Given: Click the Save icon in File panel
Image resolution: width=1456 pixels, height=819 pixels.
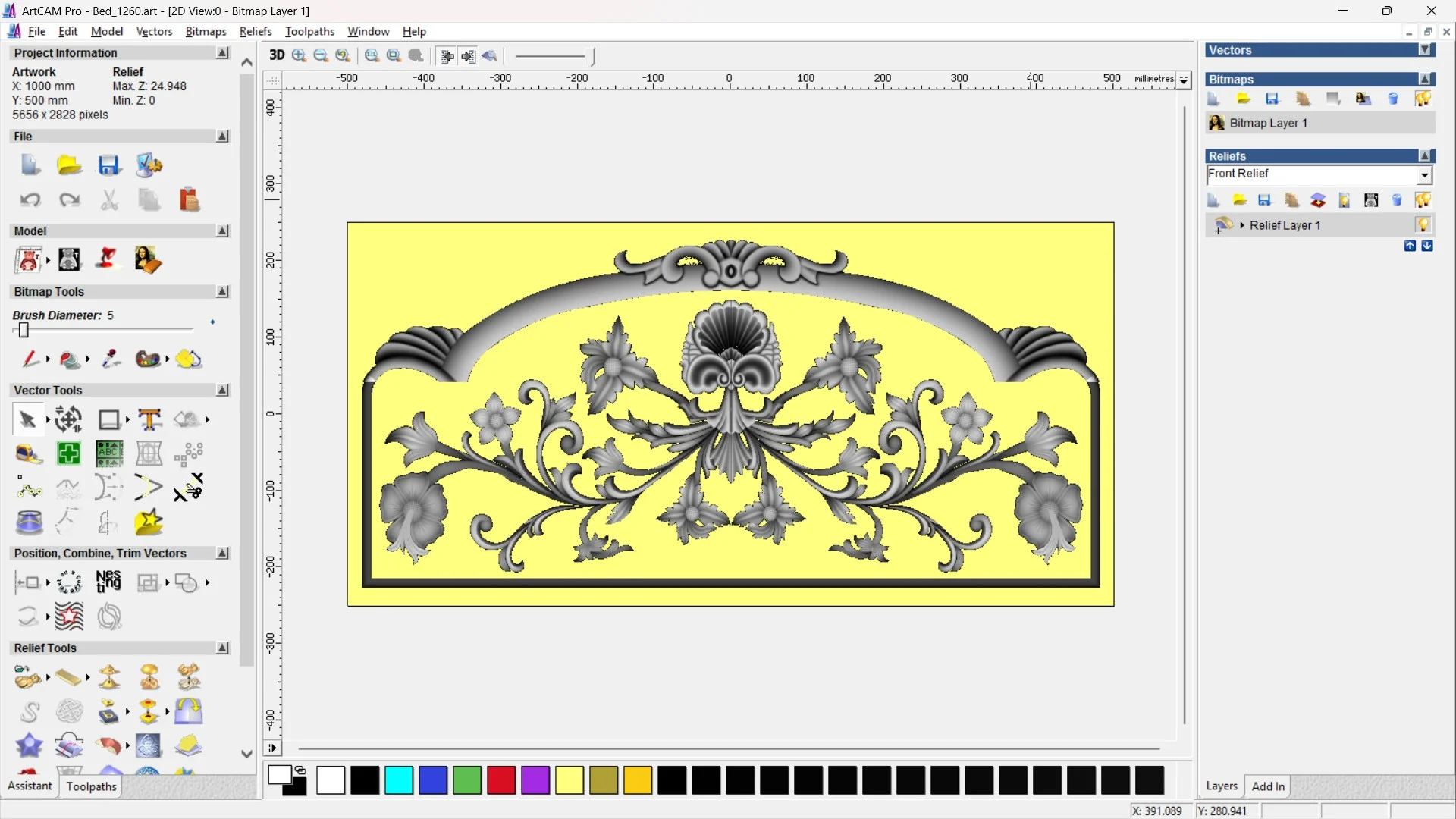Looking at the screenshot, I should (x=109, y=165).
